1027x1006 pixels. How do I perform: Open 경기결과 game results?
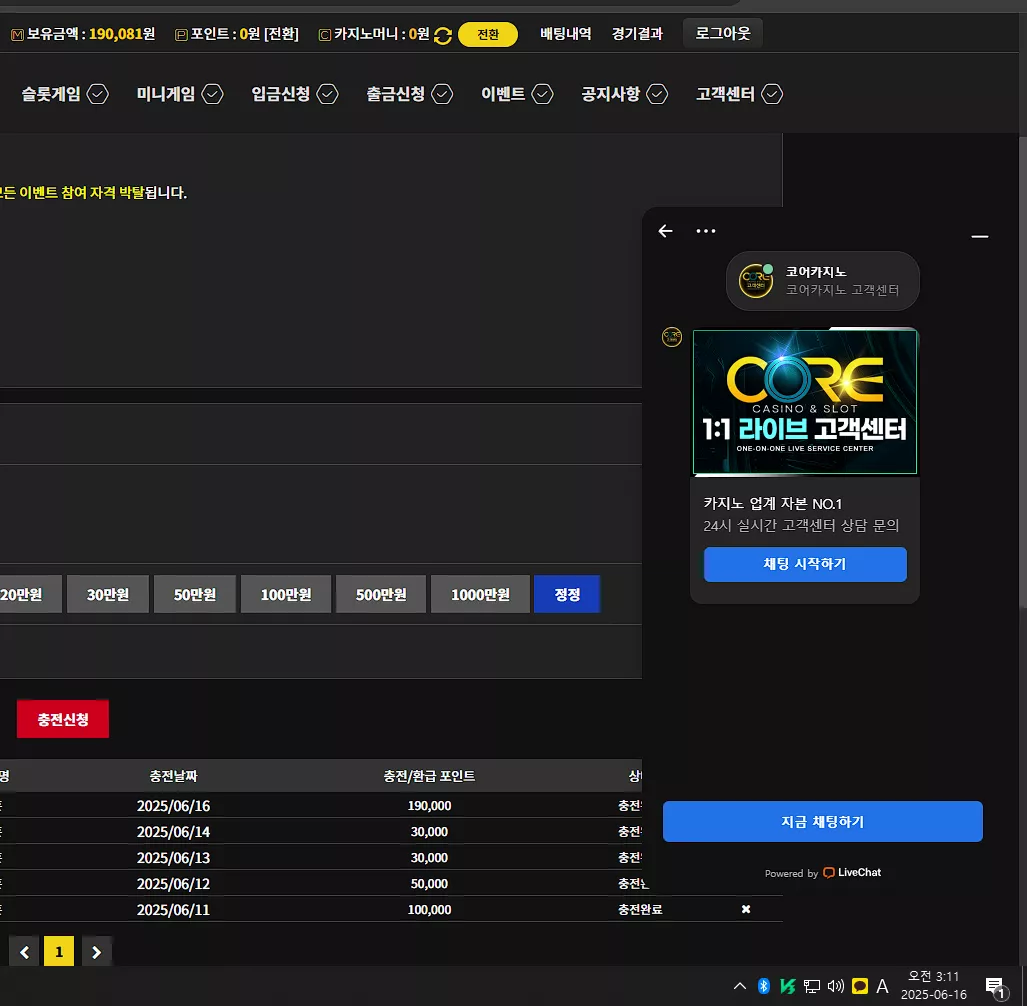(x=637, y=34)
